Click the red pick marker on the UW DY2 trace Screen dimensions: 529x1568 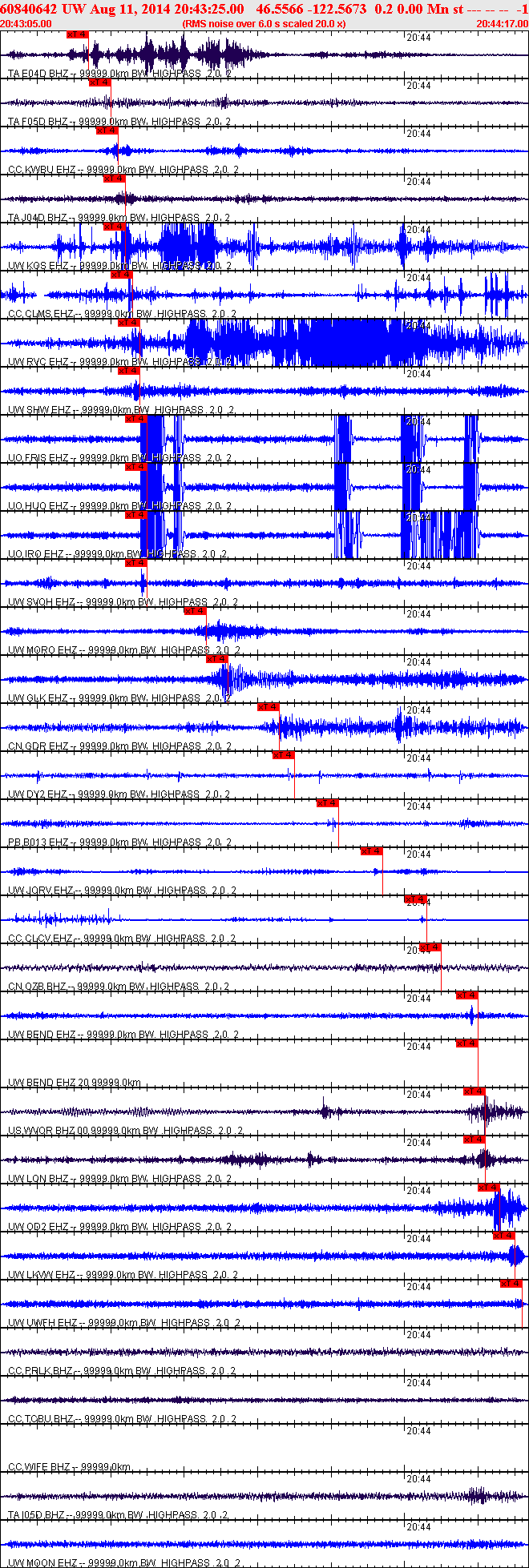(283, 755)
